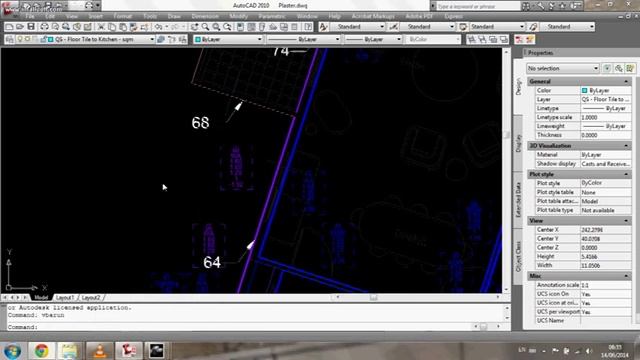Image resolution: width=640 pixels, height=360 pixels.
Task: Open the Express menu
Action: tap(453, 16)
